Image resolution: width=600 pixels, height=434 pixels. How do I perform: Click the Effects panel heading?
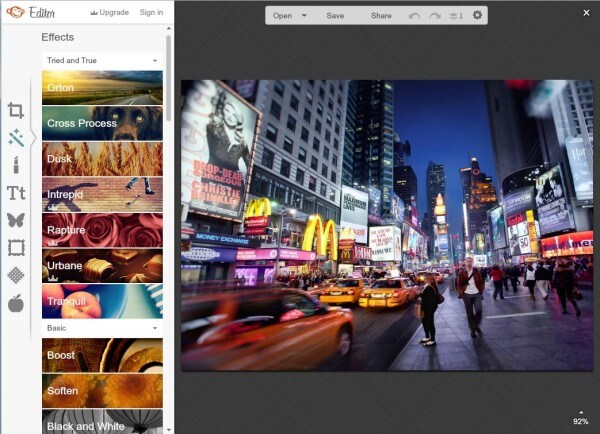57,37
